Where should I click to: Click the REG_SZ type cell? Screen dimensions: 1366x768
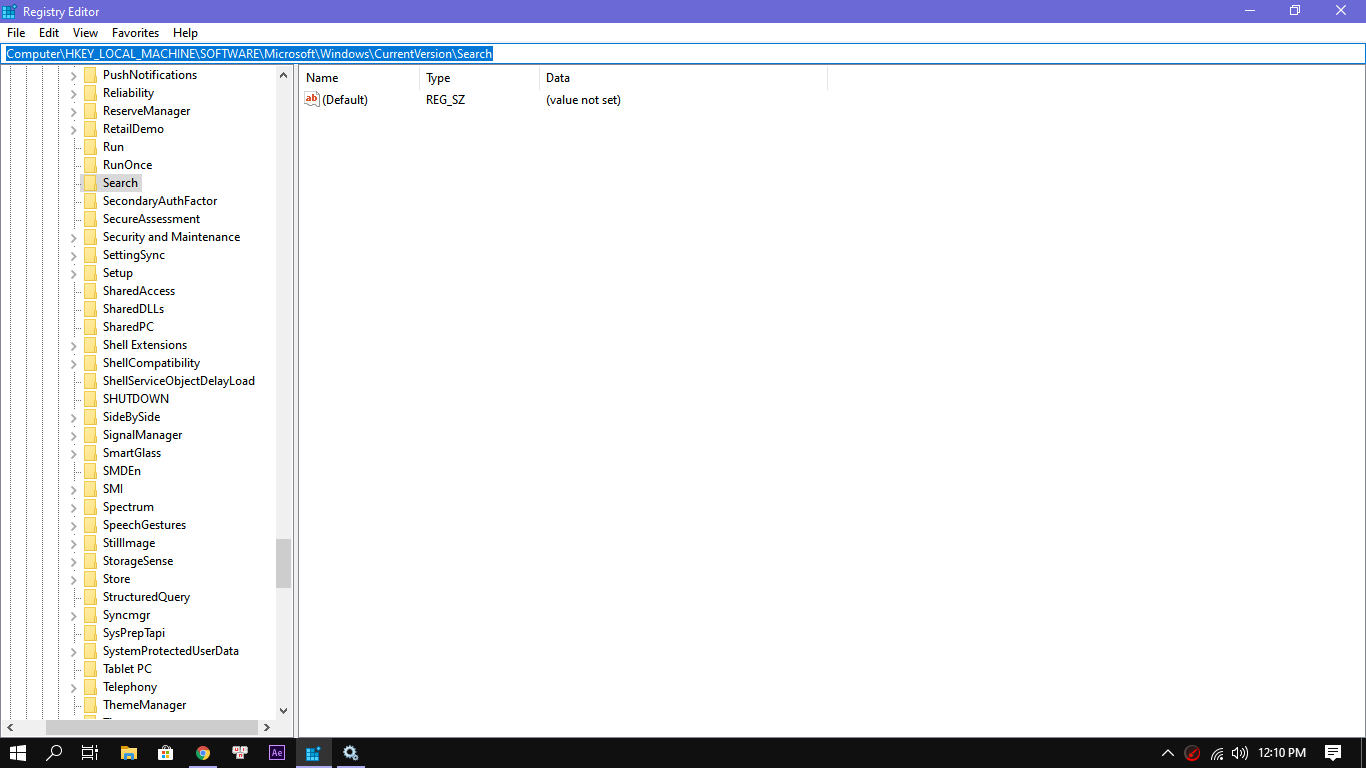click(x=445, y=100)
